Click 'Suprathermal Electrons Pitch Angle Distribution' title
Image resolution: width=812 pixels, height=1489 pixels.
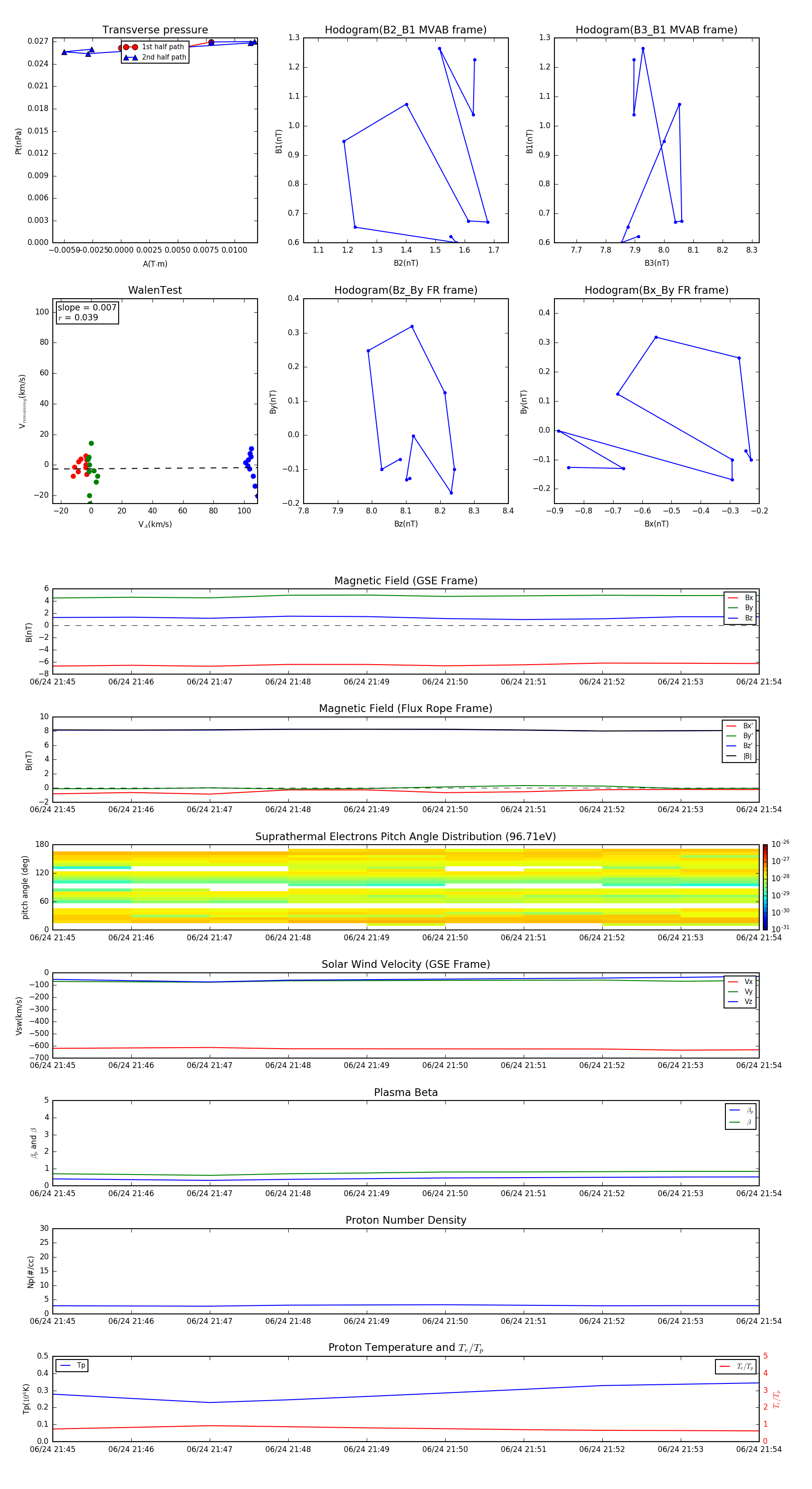tap(406, 837)
